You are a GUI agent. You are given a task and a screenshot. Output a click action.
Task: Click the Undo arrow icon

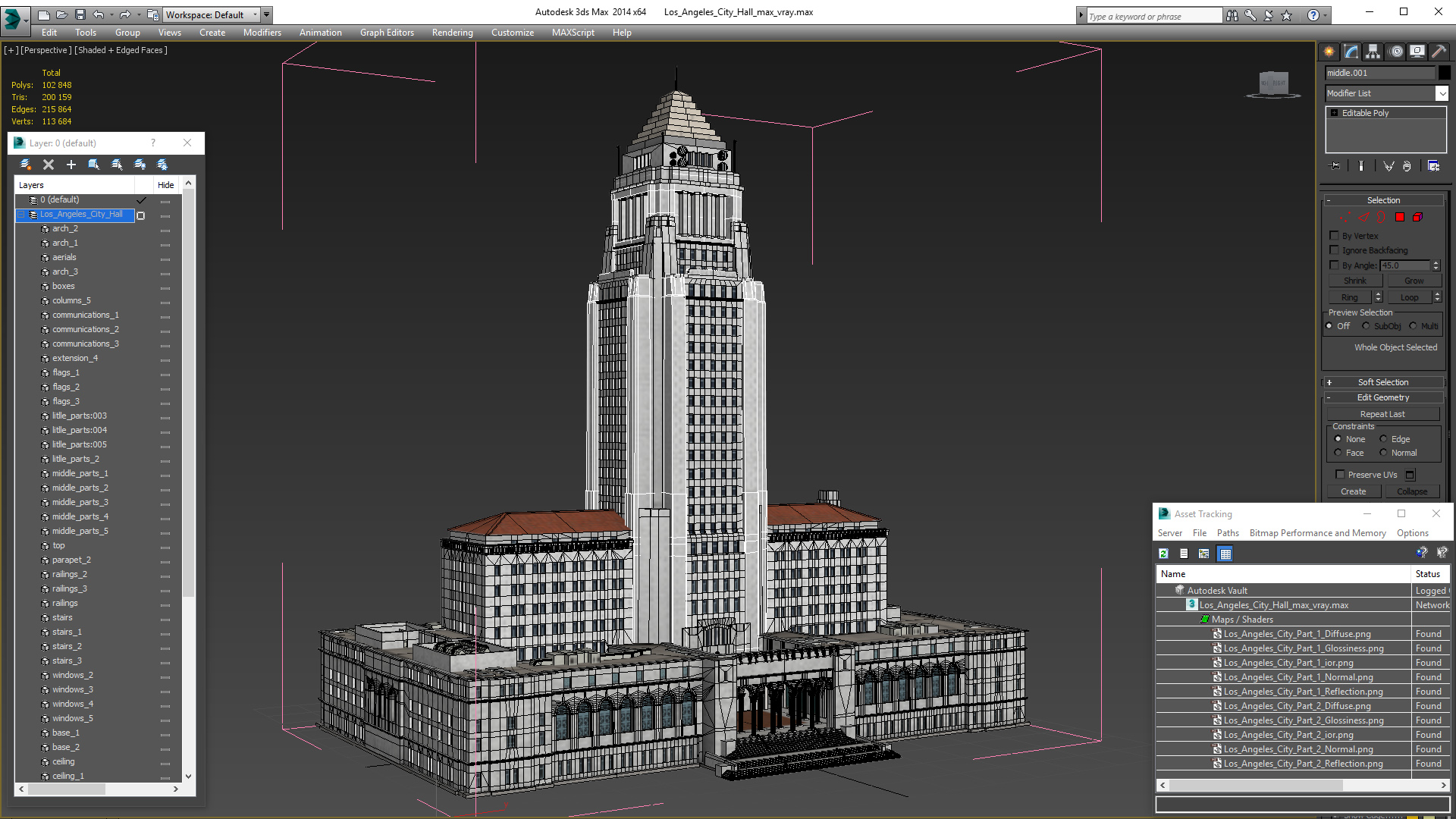pos(99,14)
